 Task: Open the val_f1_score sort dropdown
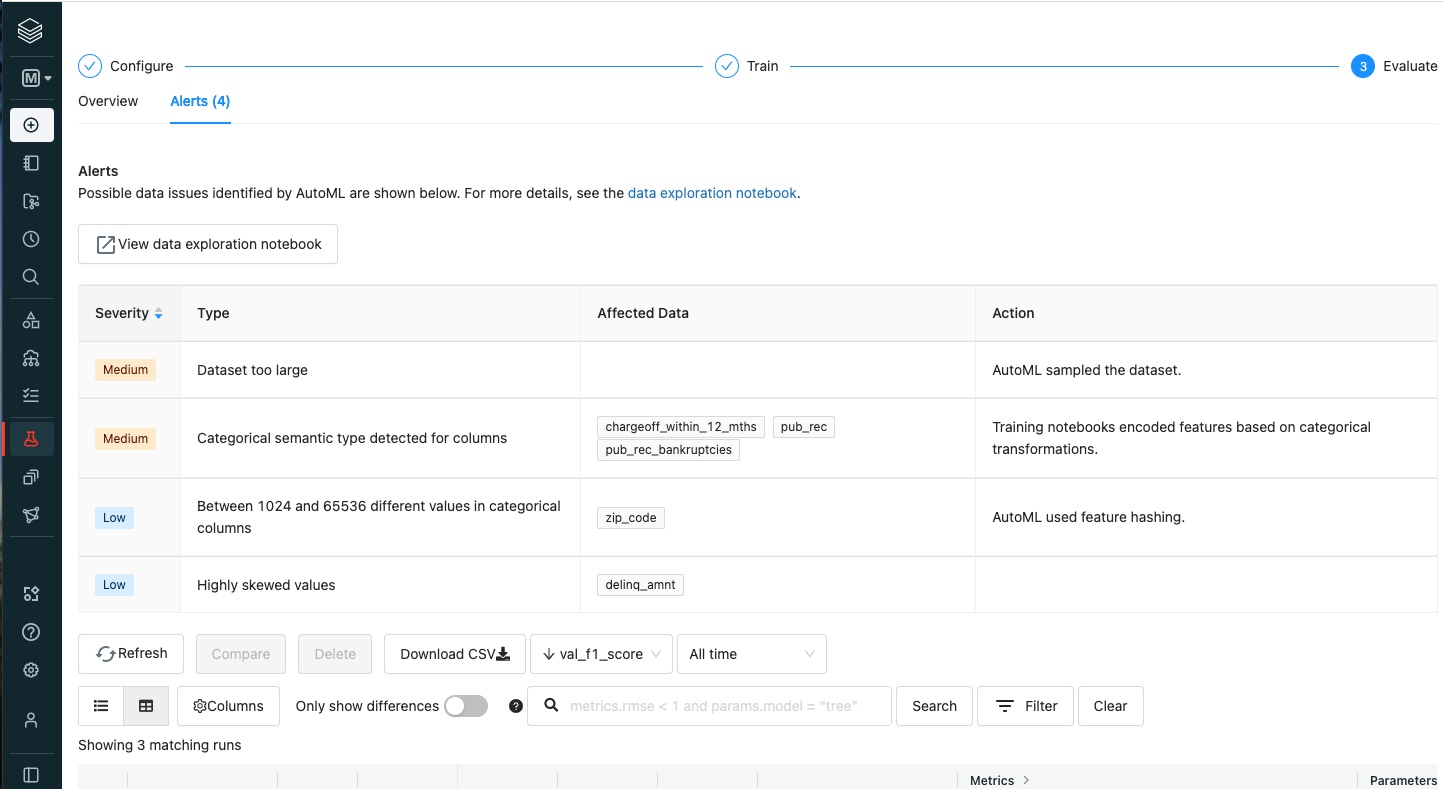601,654
